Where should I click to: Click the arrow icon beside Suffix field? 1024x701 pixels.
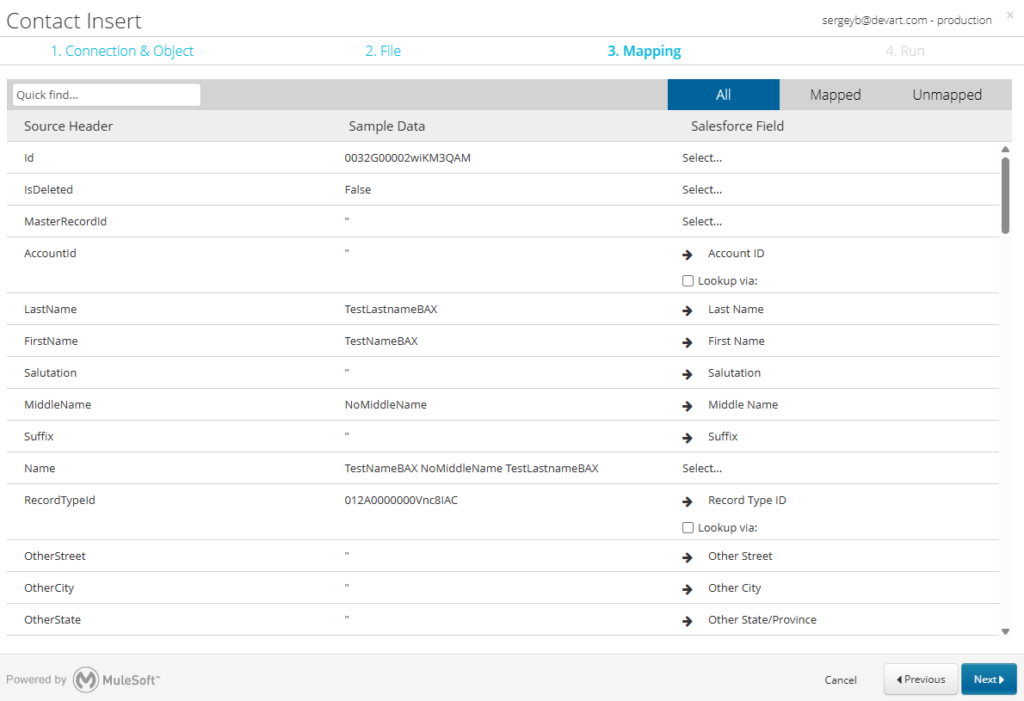(687, 438)
